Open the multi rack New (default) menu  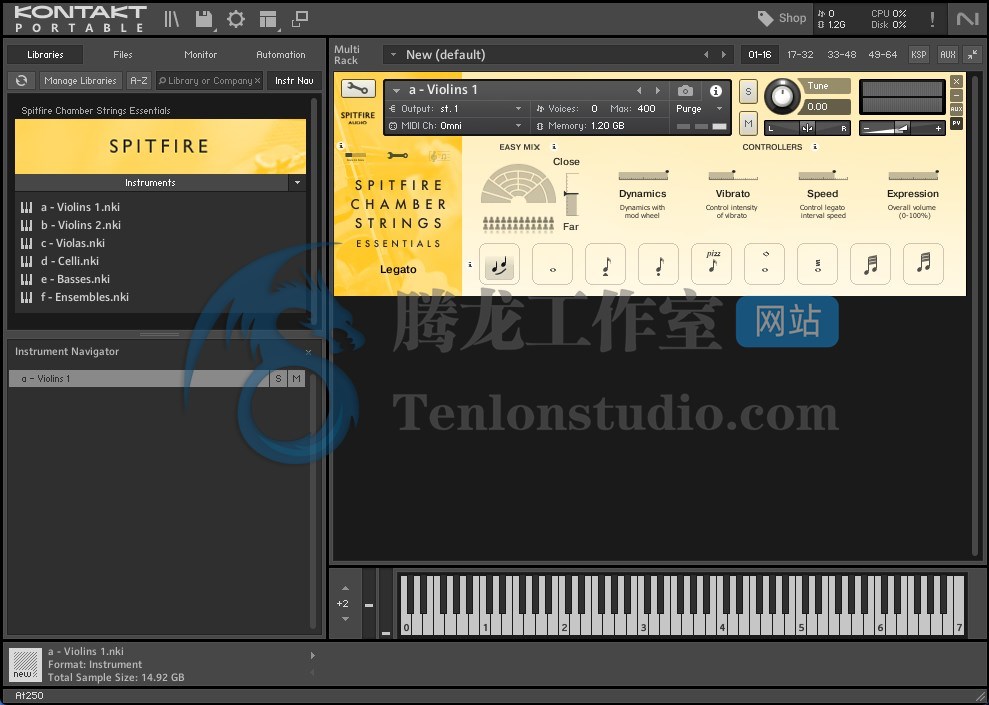click(394, 55)
